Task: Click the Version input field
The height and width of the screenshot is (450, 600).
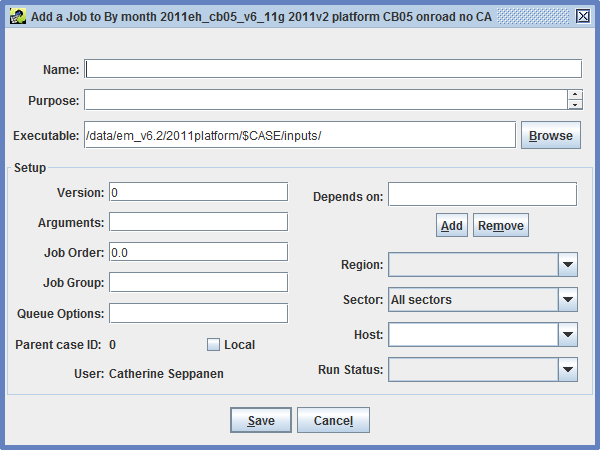Action: 198,192
